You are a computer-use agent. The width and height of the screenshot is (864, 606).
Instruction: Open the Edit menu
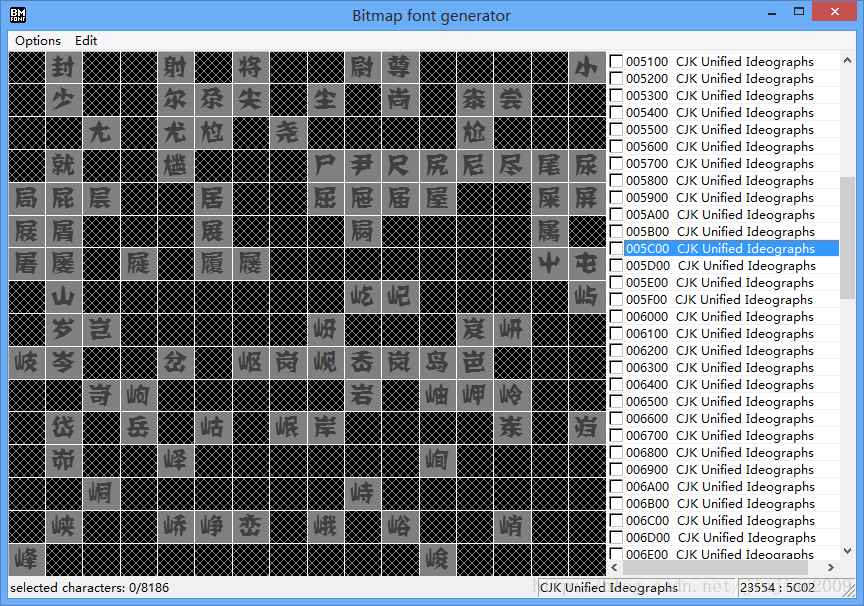tap(85, 41)
